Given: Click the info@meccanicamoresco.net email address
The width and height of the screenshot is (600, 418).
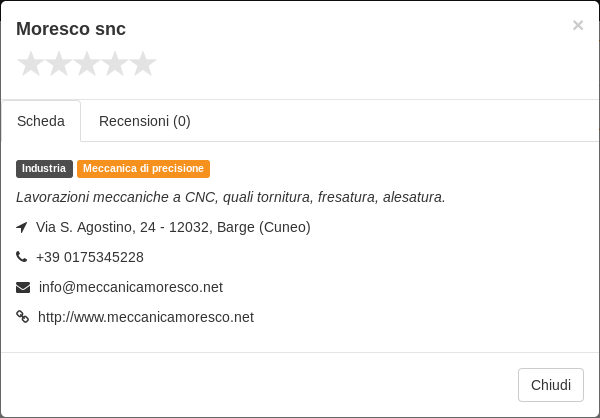Looking at the screenshot, I should coord(131,287).
